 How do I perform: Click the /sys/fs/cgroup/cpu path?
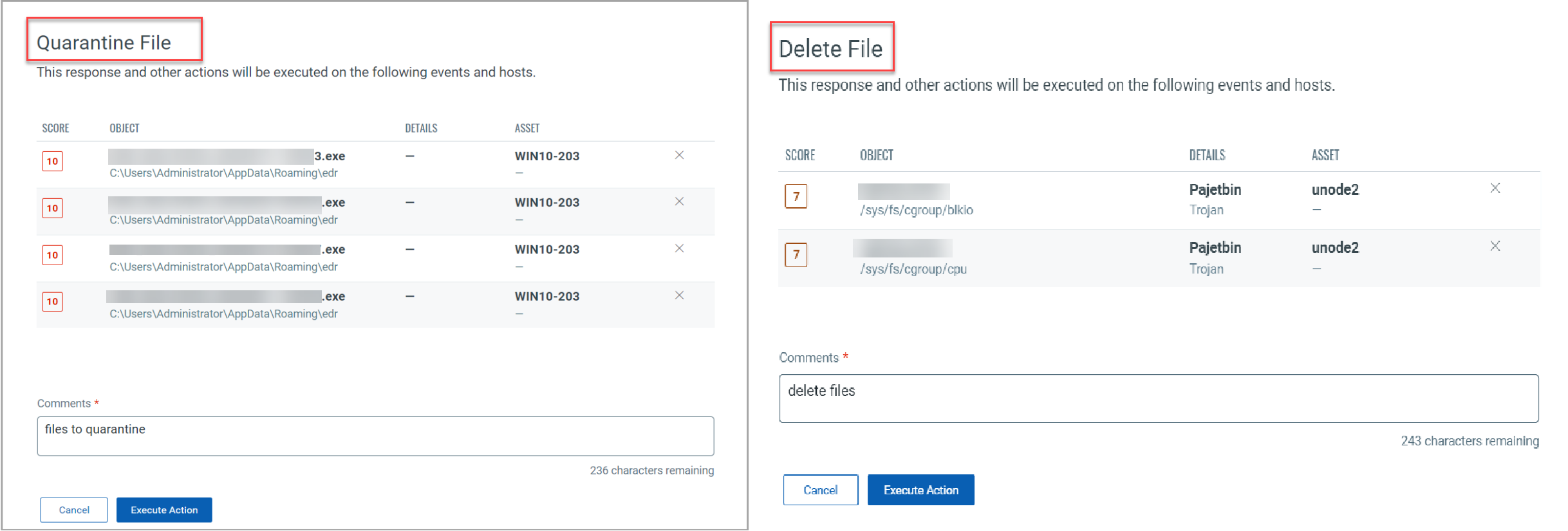[913, 269]
